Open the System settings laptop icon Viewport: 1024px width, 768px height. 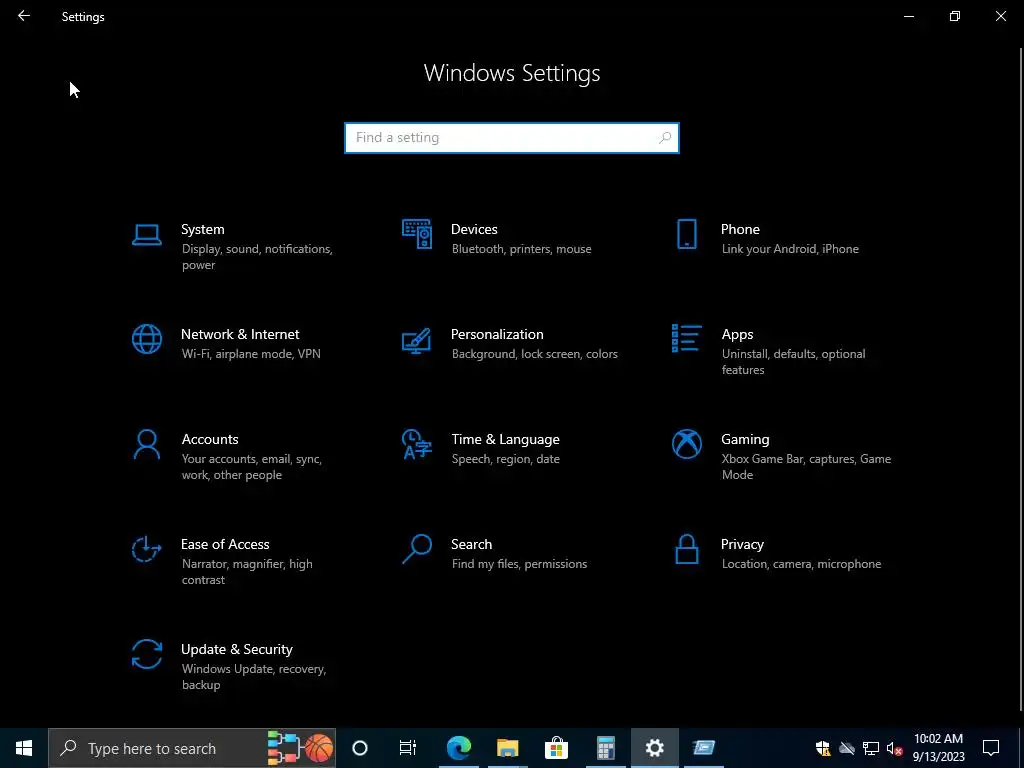pos(146,234)
